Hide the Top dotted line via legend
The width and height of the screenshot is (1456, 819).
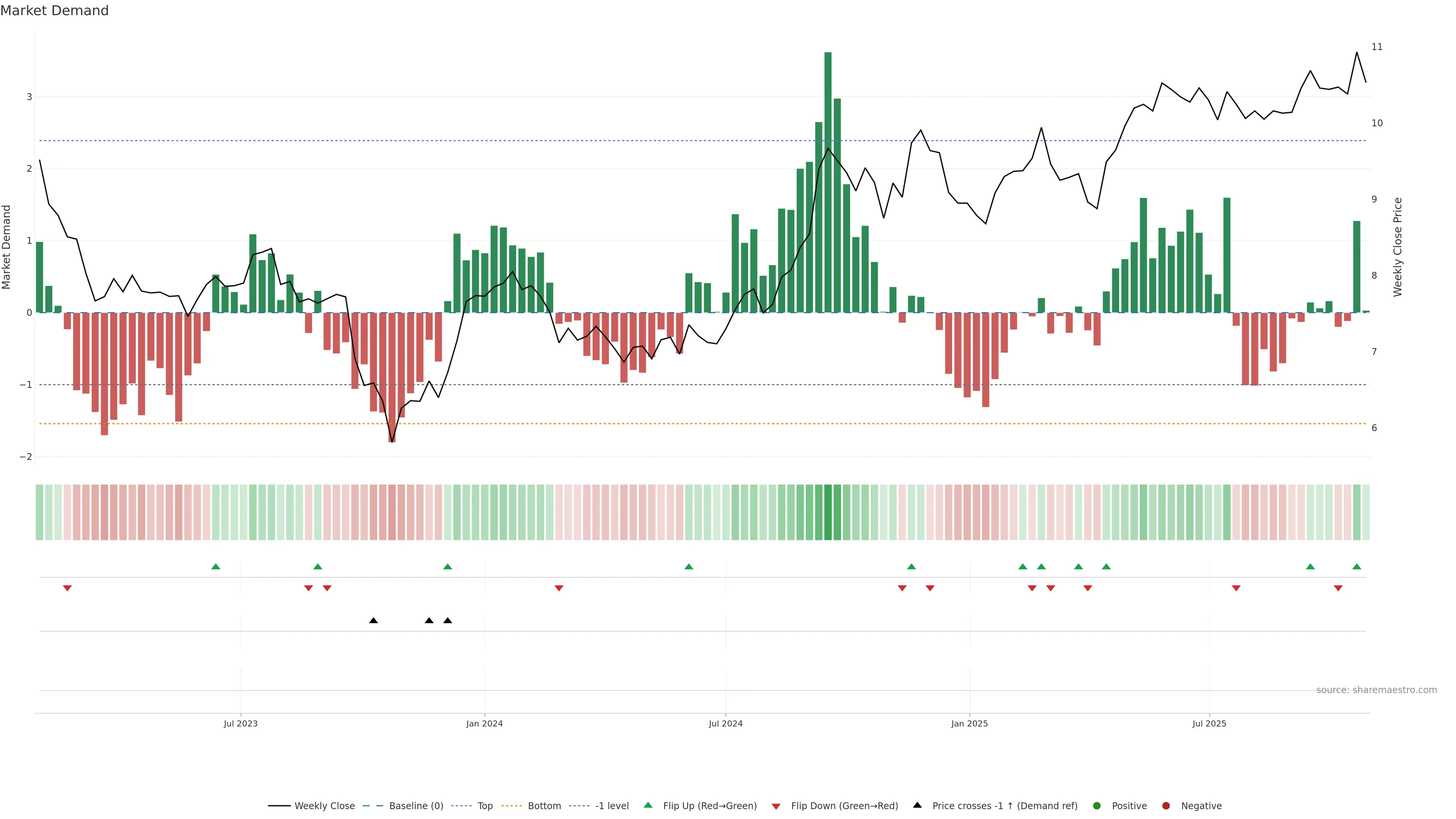485,805
